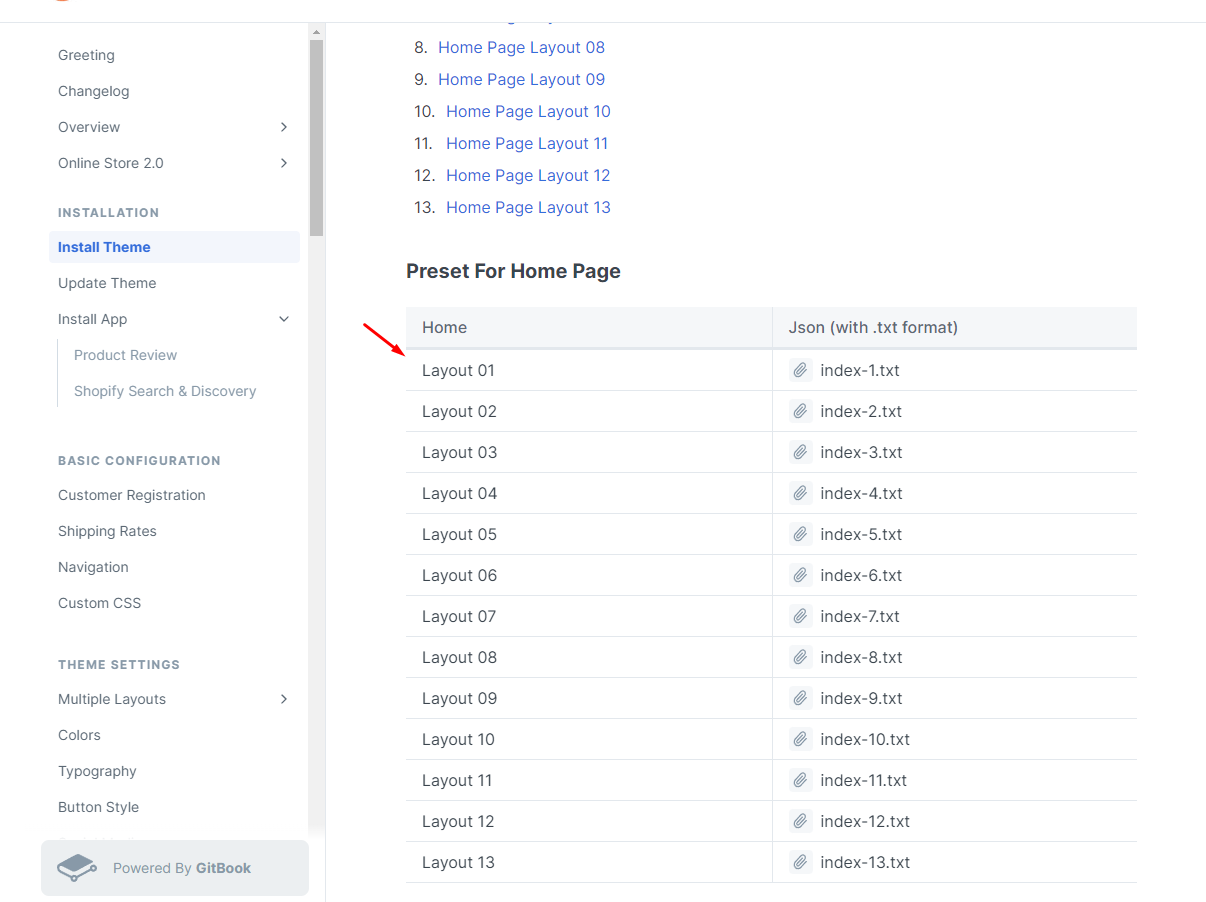Image resolution: width=1206 pixels, height=902 pixels.
Task: Click the paperclip icon beside index-12.txt
Action: [800, 821]
